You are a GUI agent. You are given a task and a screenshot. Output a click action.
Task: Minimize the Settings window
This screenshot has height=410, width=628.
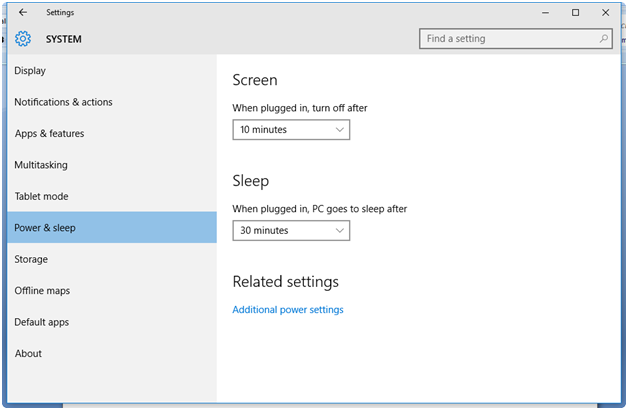click(544, 13)
